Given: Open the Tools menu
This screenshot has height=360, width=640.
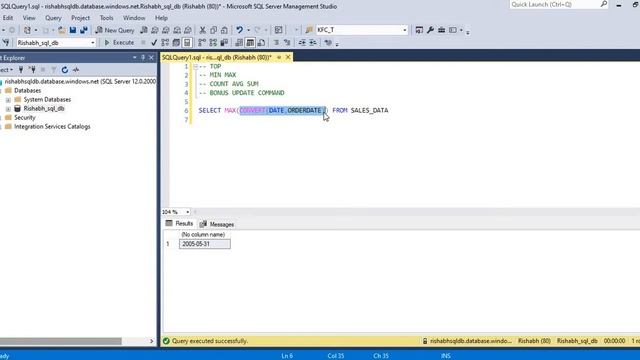Looking at the screenshot, I should tap(107, 18).
